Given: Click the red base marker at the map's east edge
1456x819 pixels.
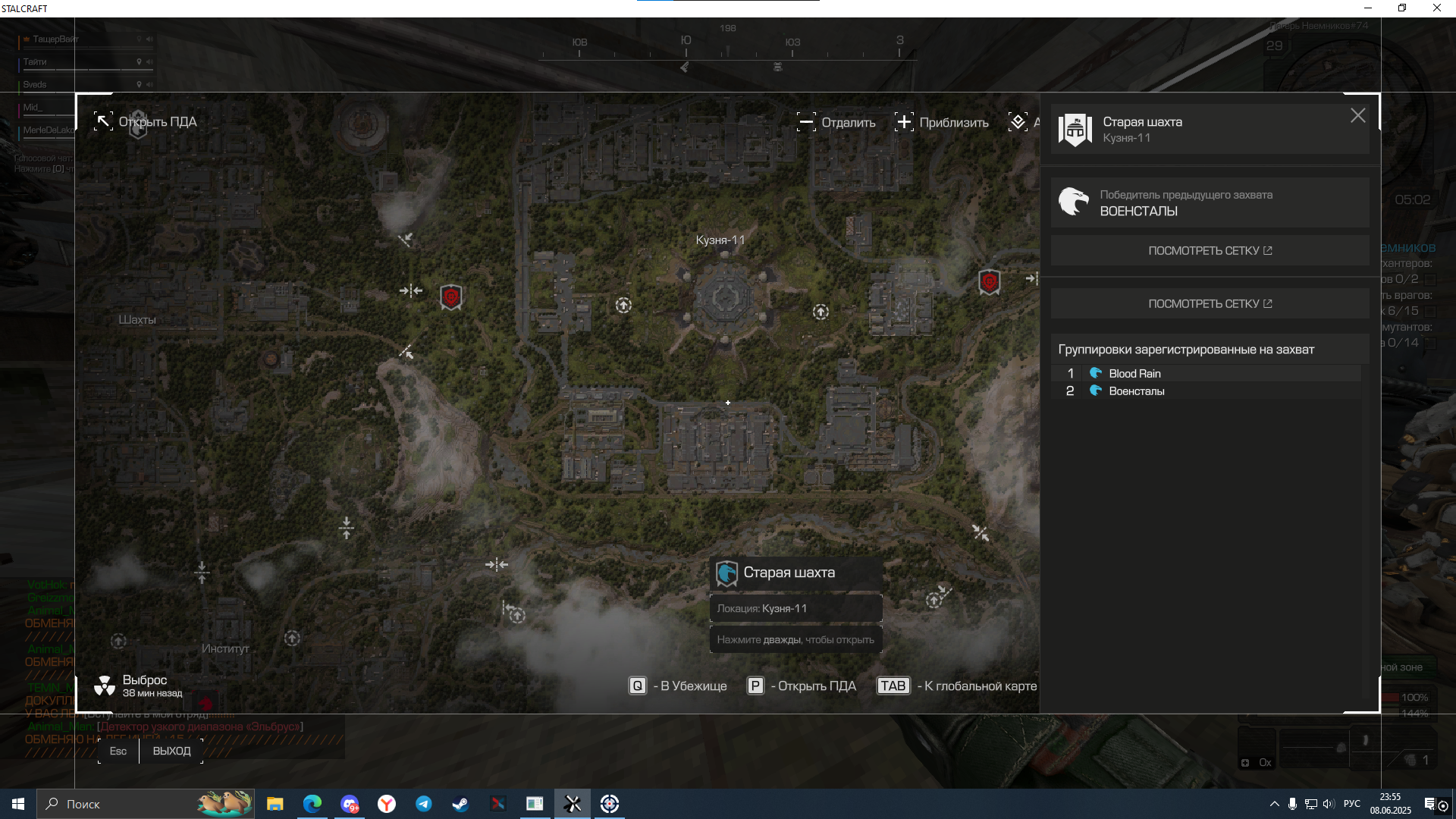Looking at the screenshot, I should coord(989,282).
